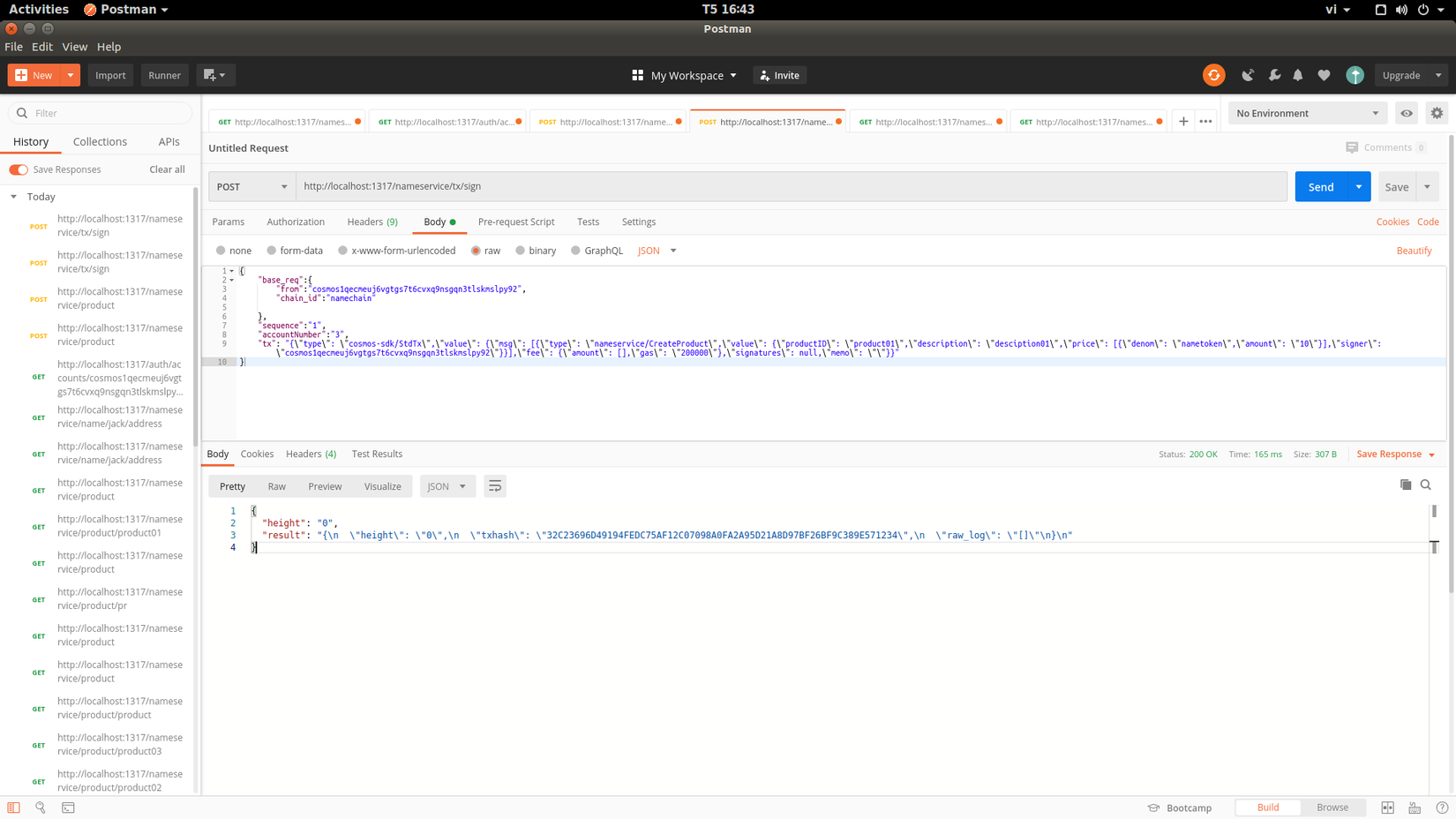Click the sidebar history scrollbar

(x=196, y=318)
